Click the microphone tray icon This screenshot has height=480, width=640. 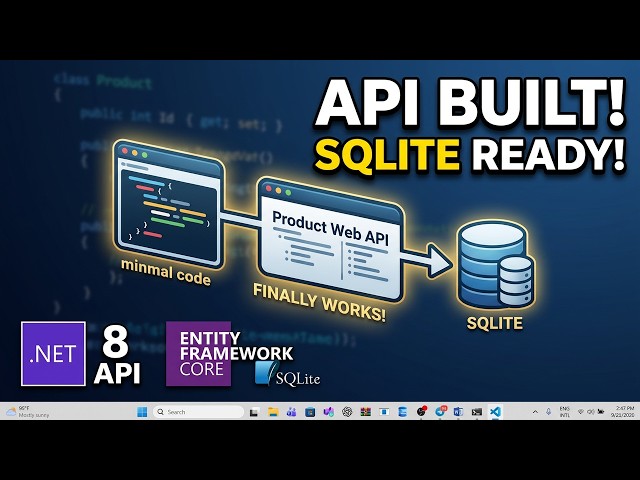pyautogui.click(x=549, y=412)
